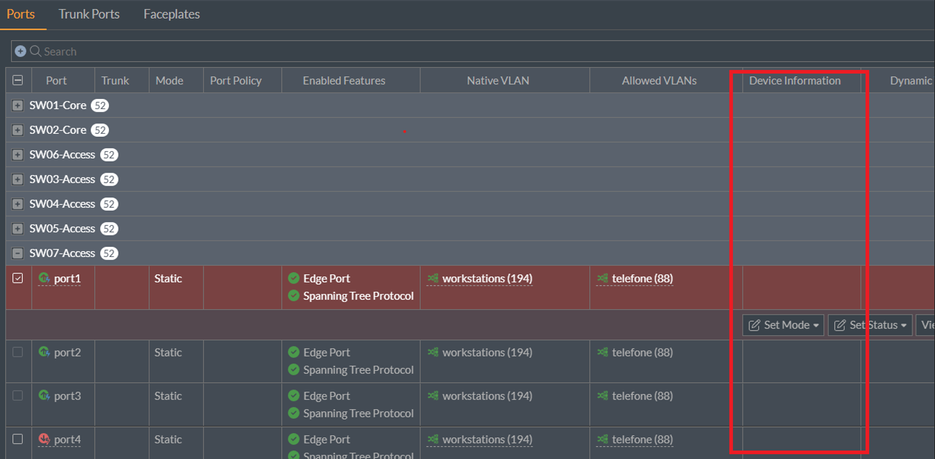Click the telefone VLAN icon on port2
This screenshot has height=459, width=935.
[x=602, y=352]
